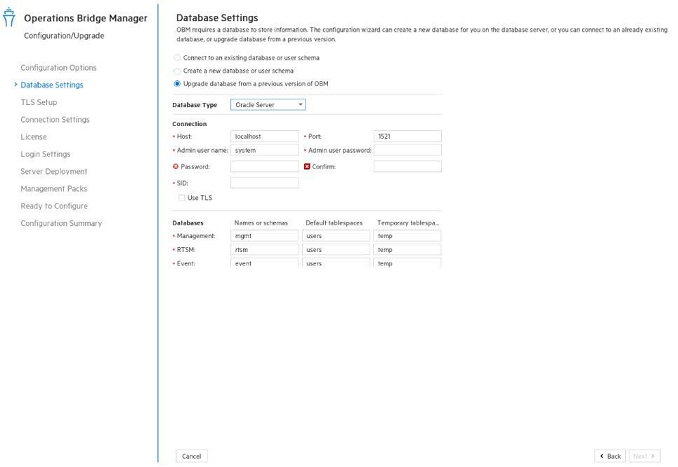Click the Next button
The image size is (678, 467).
tap(644, 456)
